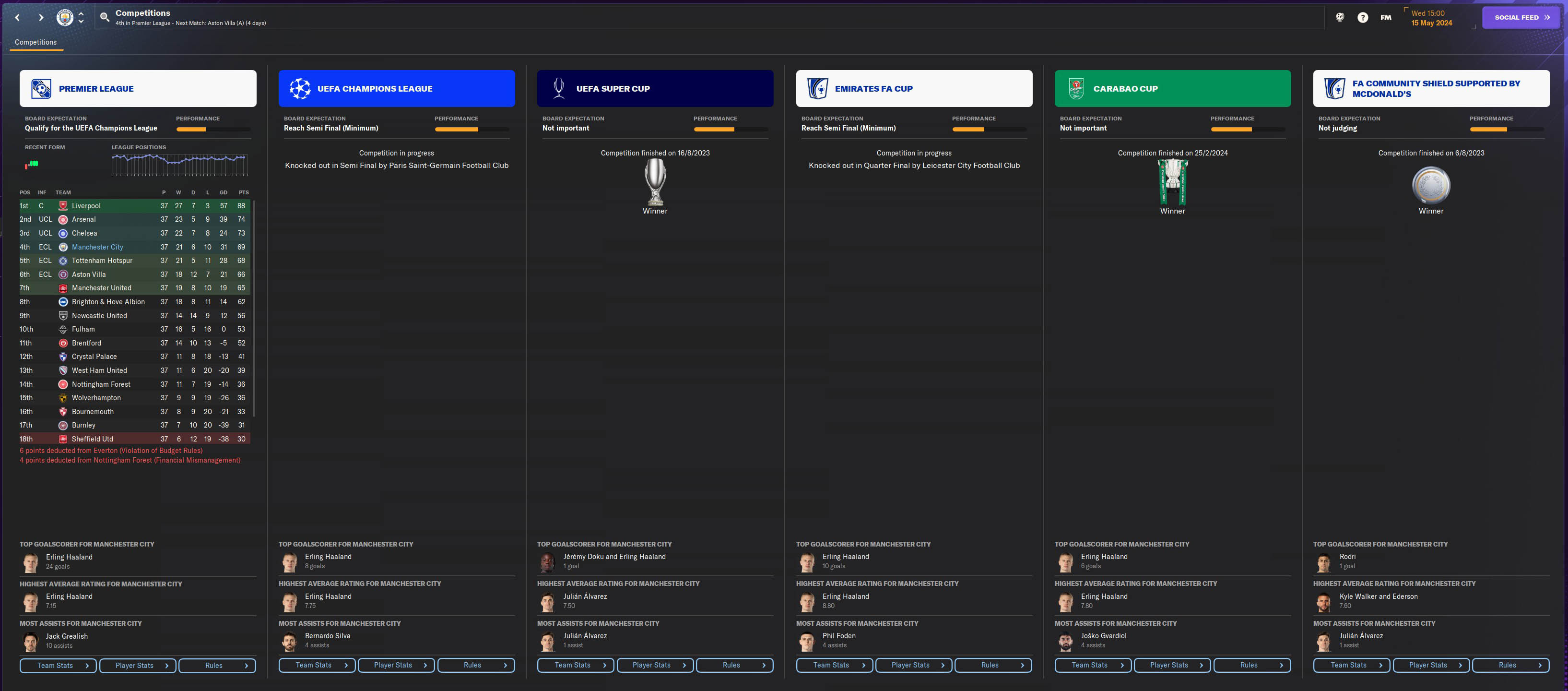Click Joško Gvardiol's portrait
This screenshot has height=691, width=1568.
[x=1065, y=641]
